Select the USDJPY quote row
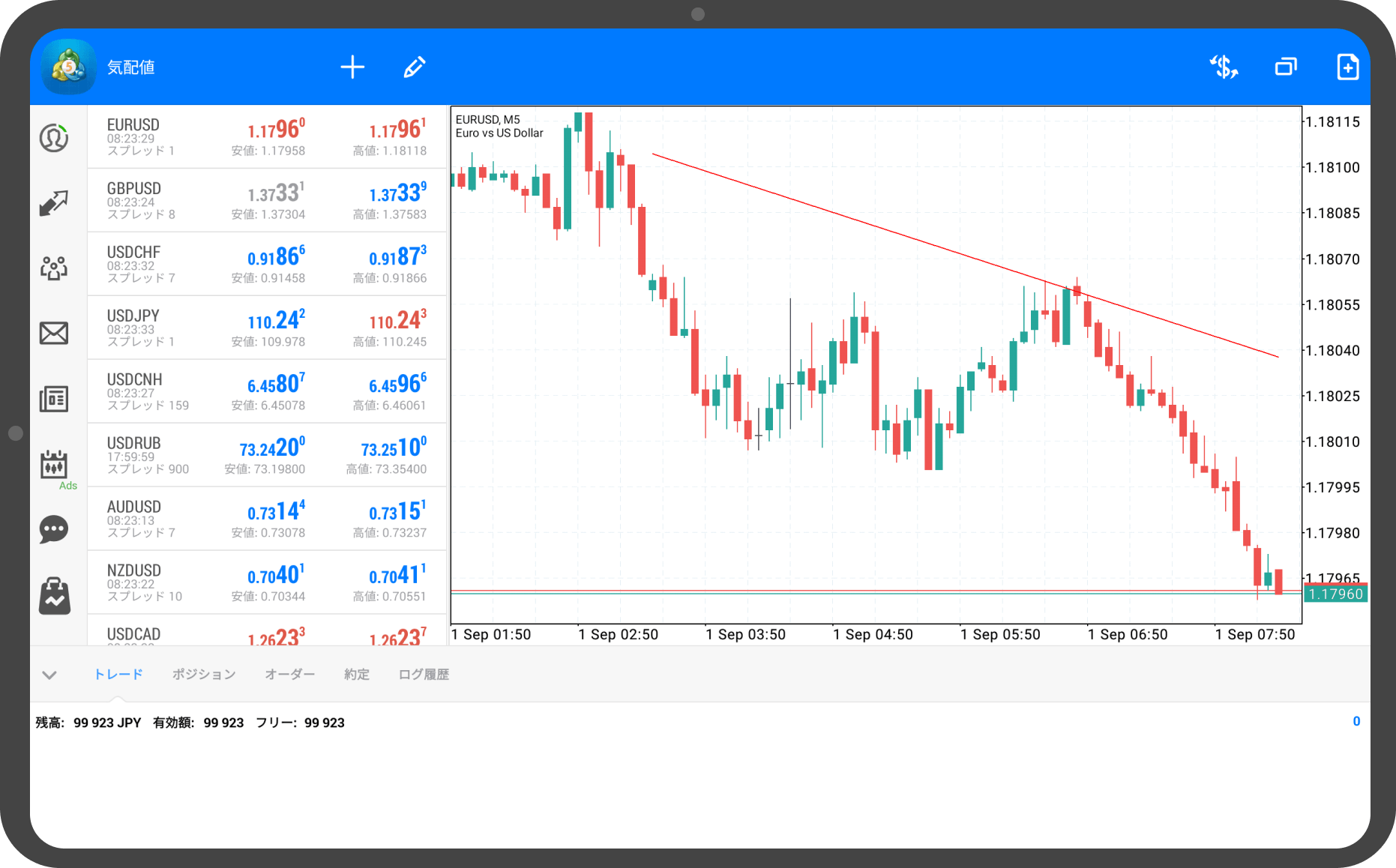This screenshot has width=1396, height=868. (x=266, y=328)
